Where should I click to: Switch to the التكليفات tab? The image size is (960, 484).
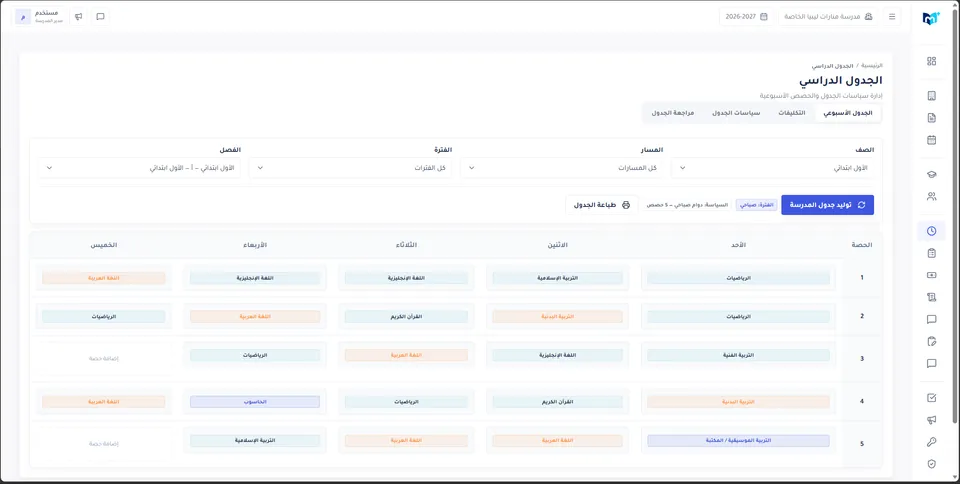[x=791, y=113]
